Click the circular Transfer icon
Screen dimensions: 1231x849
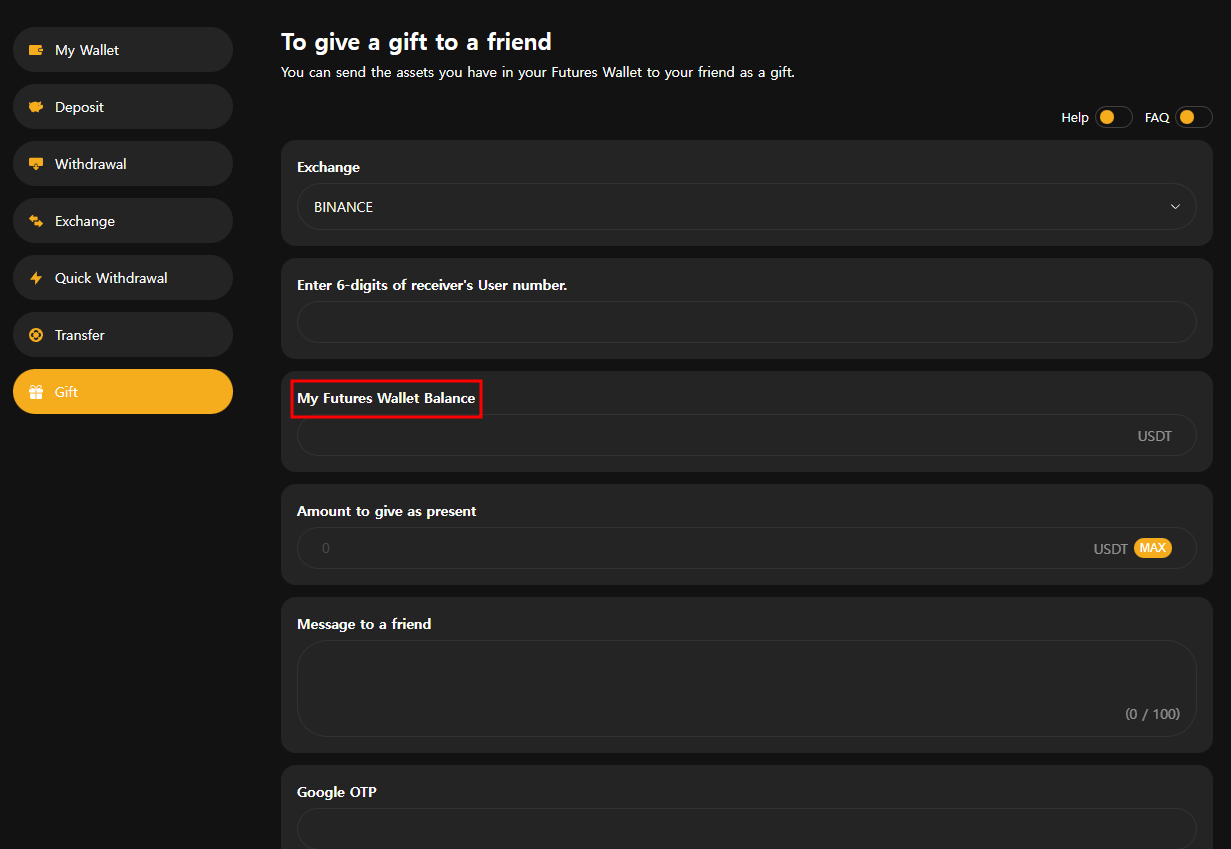pos(36,335)
